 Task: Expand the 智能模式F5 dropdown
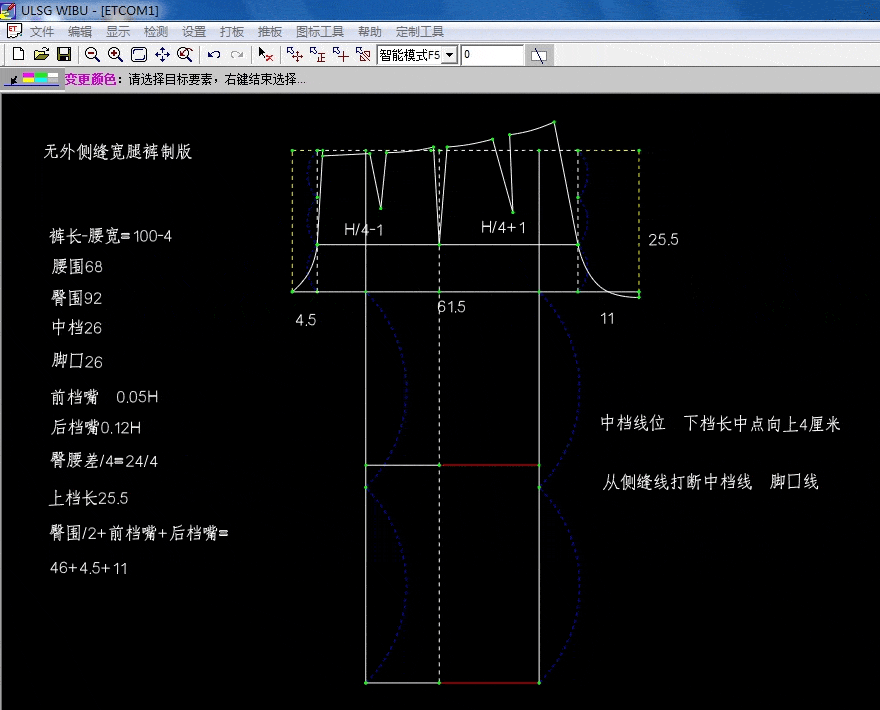449,55
